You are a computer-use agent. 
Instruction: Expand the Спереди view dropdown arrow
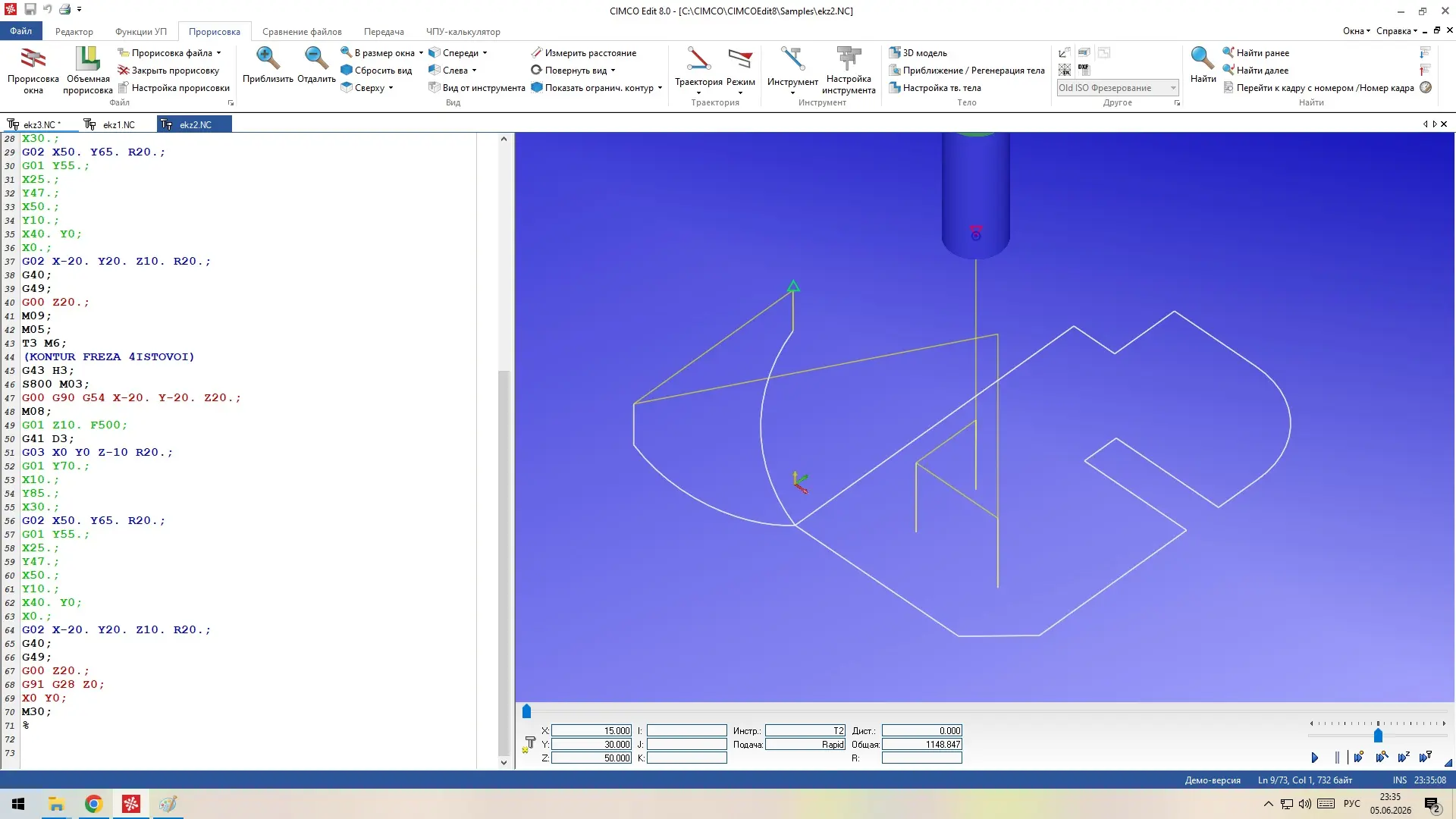tap(485, 53)
